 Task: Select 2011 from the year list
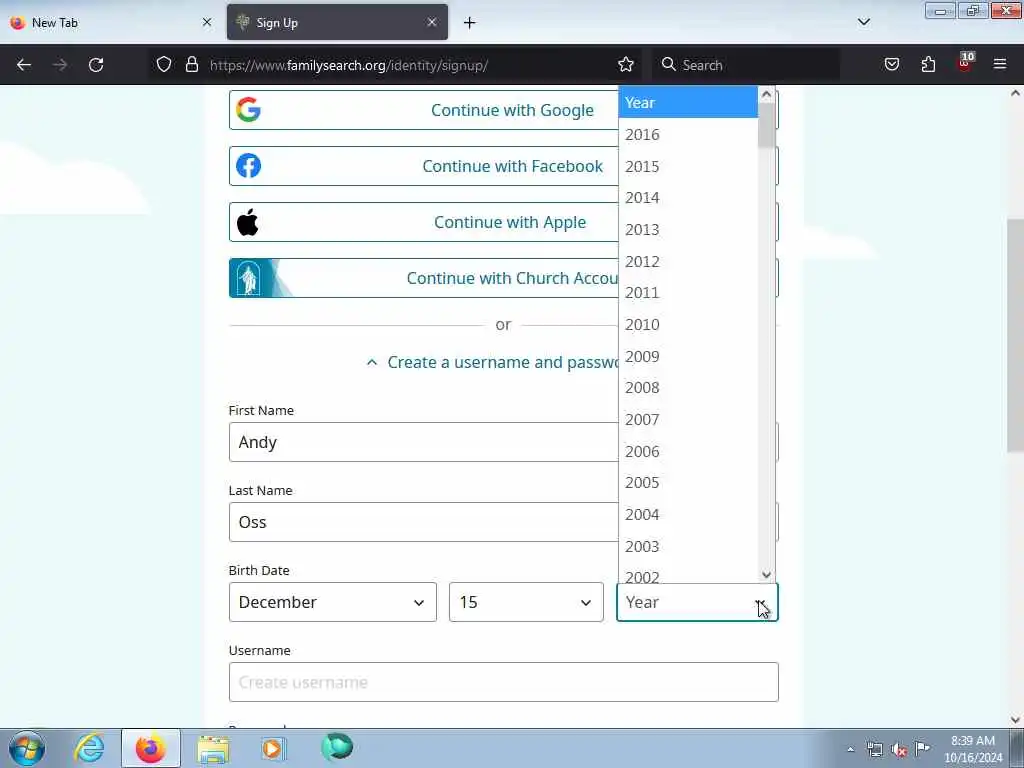pyautogui.click(x=688, y=293)
